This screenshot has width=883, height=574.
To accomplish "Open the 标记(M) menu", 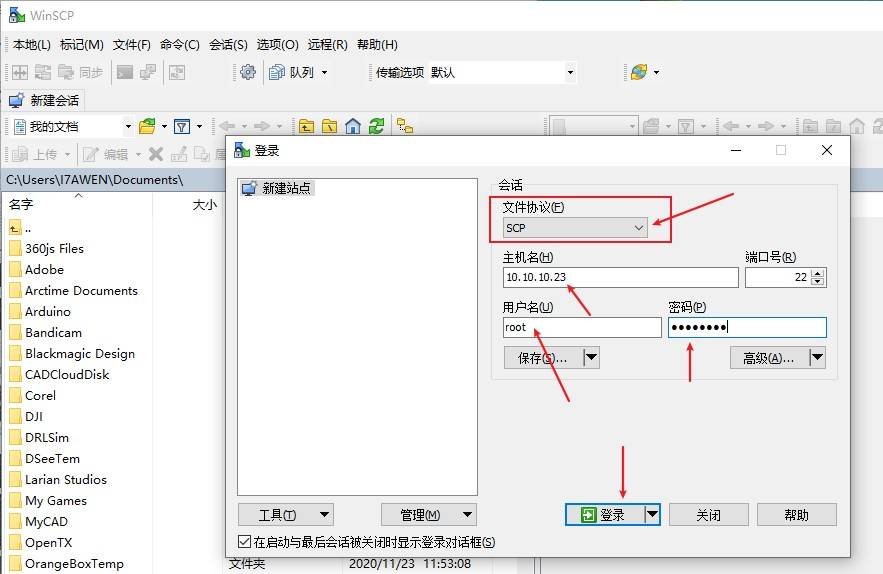I will (x=82, y=45).
